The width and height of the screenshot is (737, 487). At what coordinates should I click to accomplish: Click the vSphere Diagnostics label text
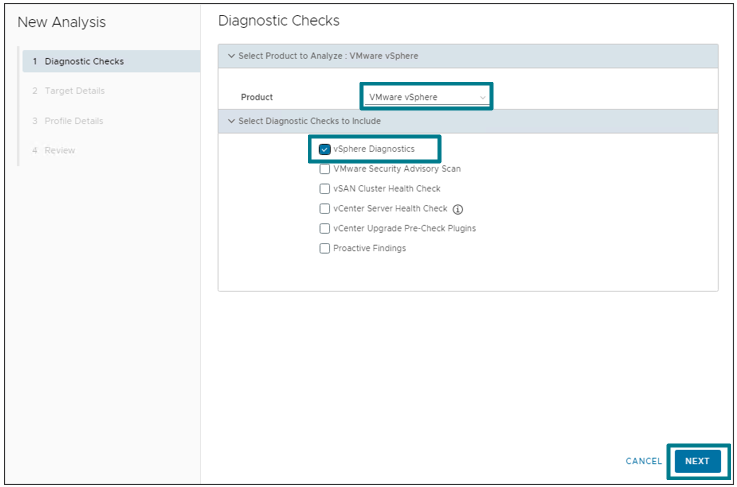point(374,149)
